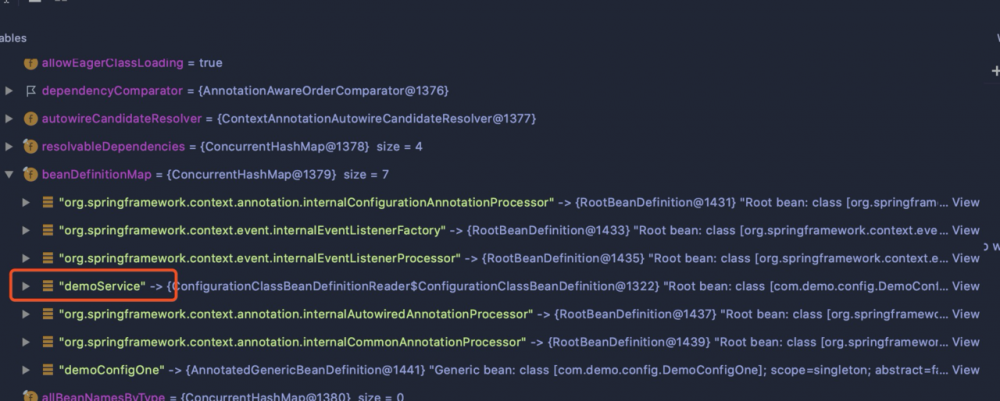The height and width of the screenshot is (401, 1000).
Task: Click the map entry icon beside "demoConfigOne"
Action: [47, 370]
